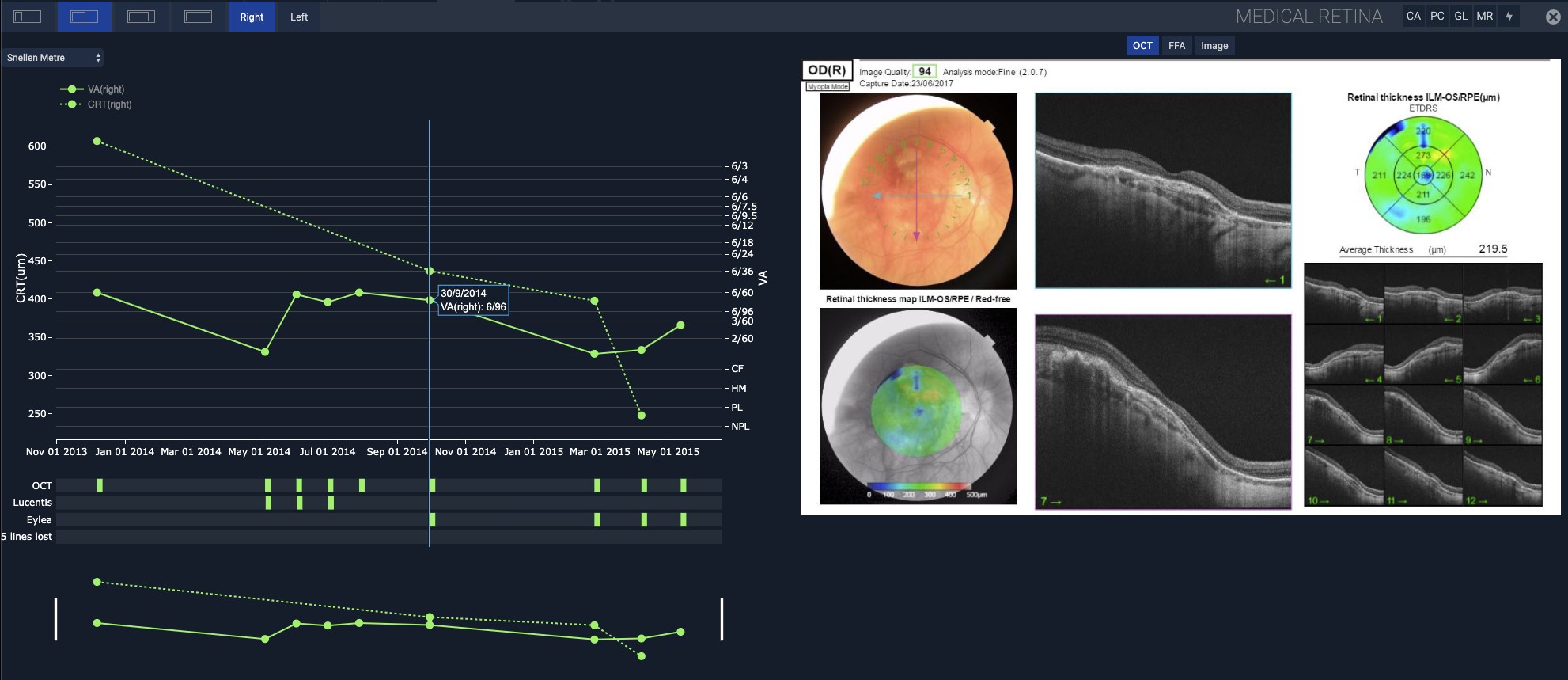1568x680 pixels.
Task: Open the MR subspecialty shortcut
Action: click(1485, 17)
